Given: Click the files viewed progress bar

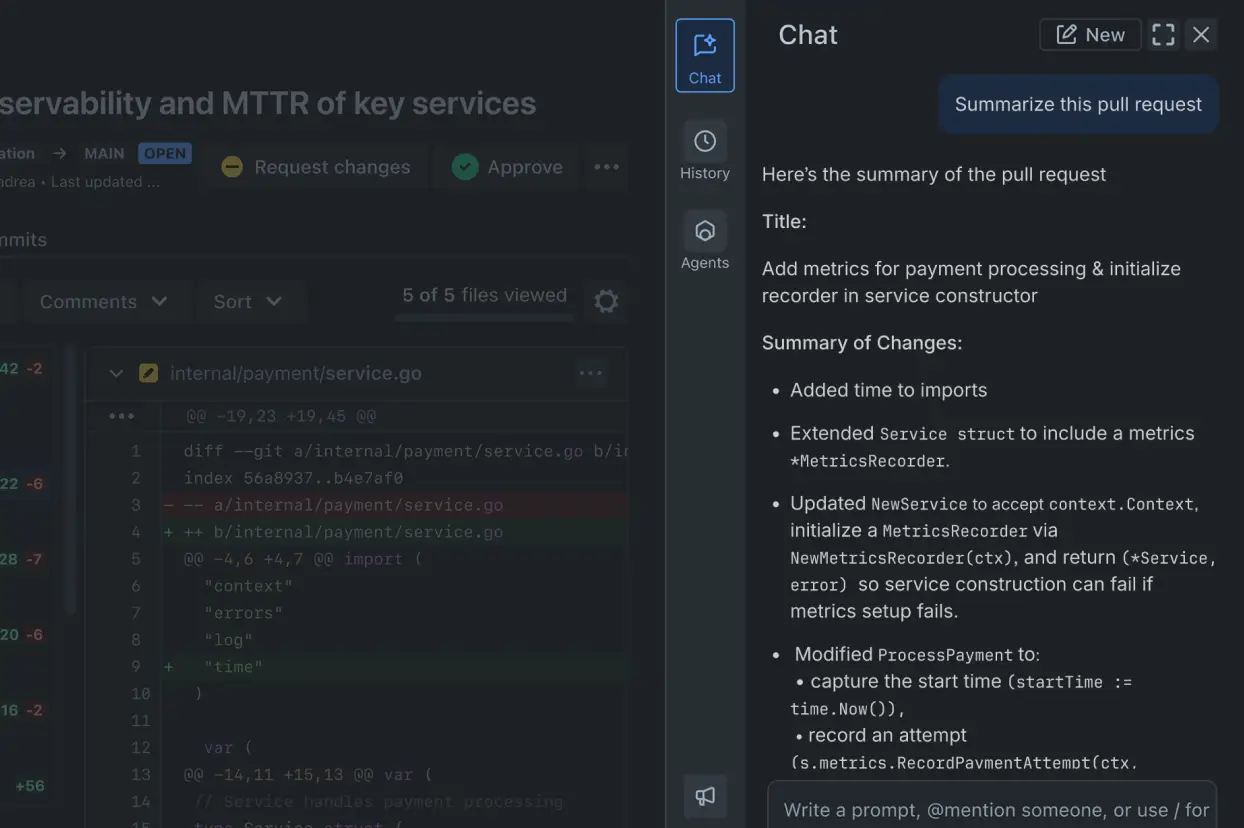Looking at the screenshot, I should point(484,317).
